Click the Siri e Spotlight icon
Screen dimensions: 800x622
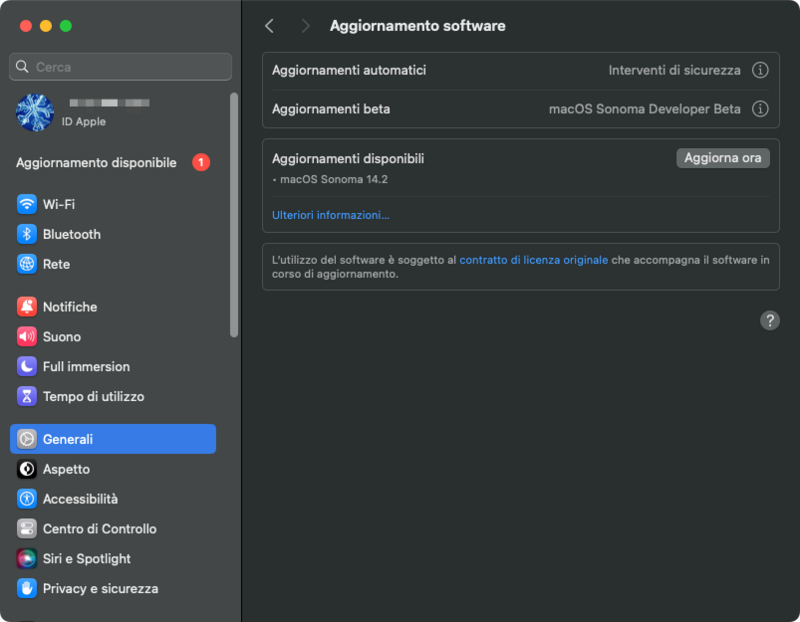pyautogui.click(x=27, y=559)
